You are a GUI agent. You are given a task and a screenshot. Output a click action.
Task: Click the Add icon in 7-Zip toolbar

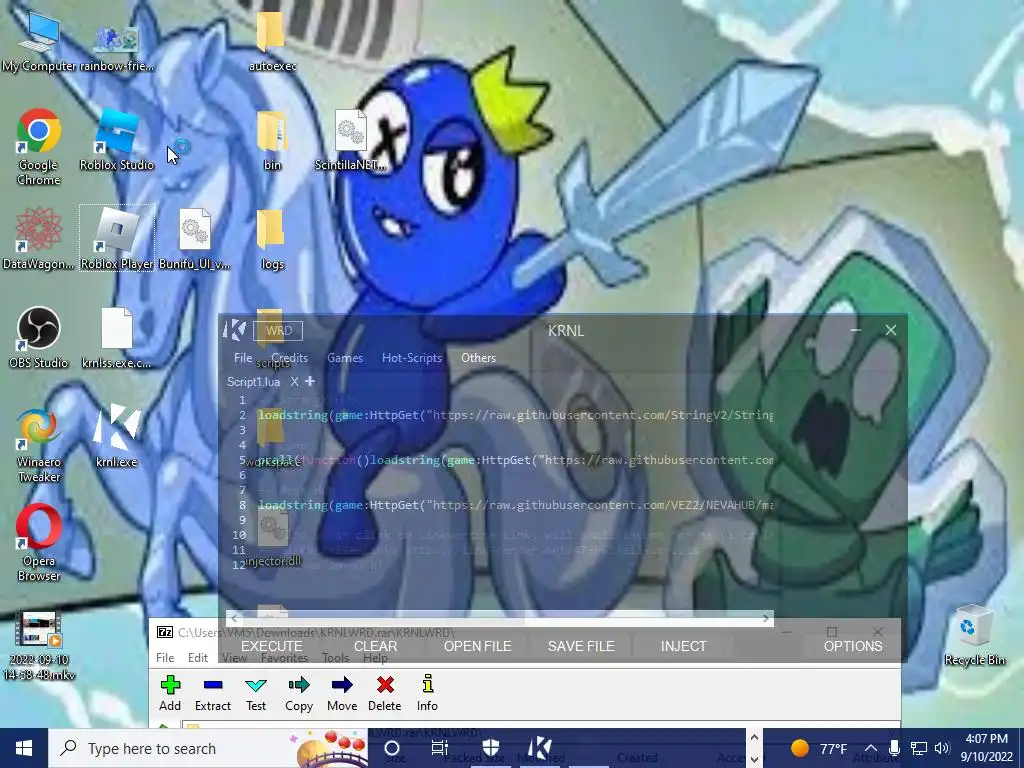click(x=170, y=693)
